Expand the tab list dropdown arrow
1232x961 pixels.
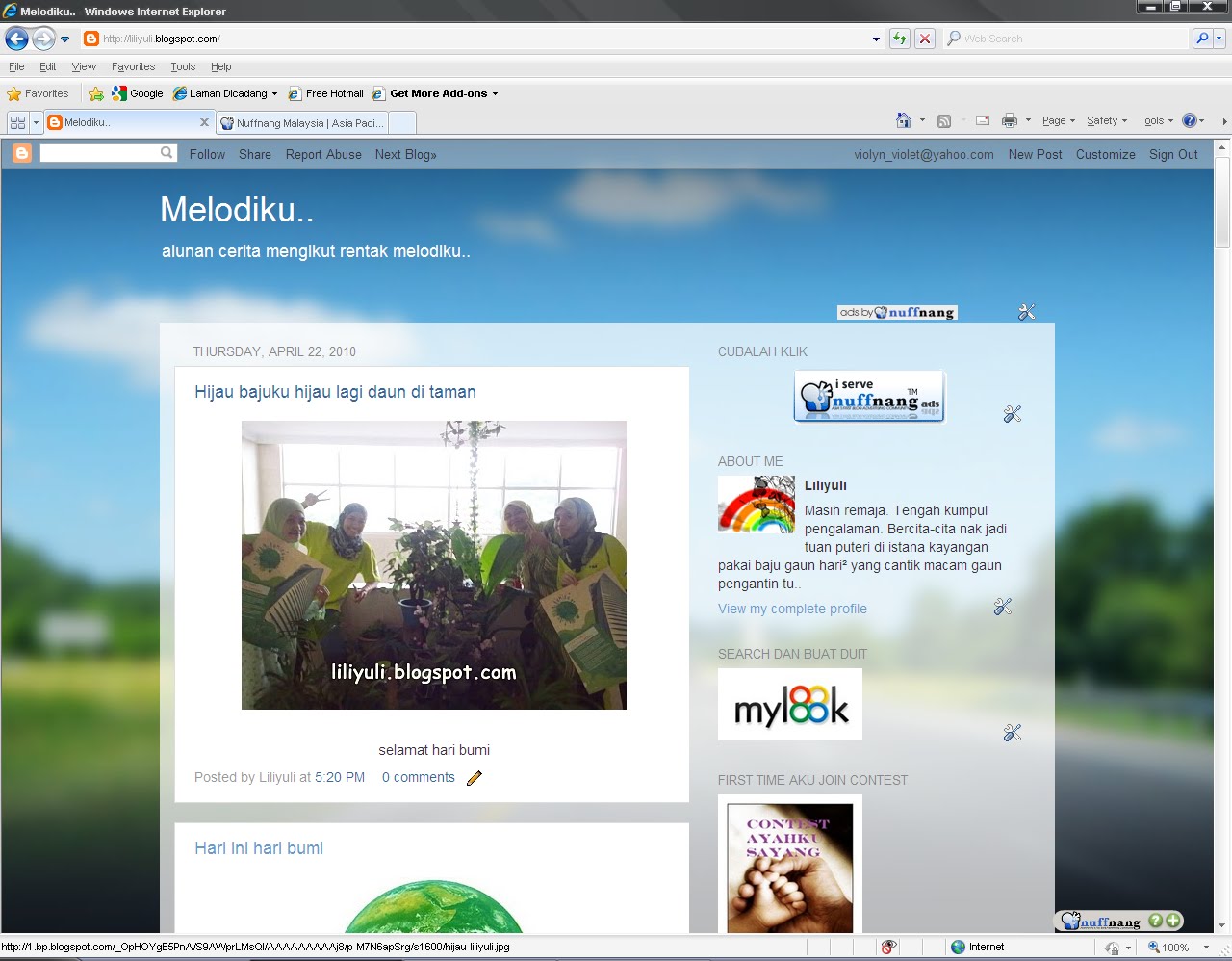tap(36, 122)
